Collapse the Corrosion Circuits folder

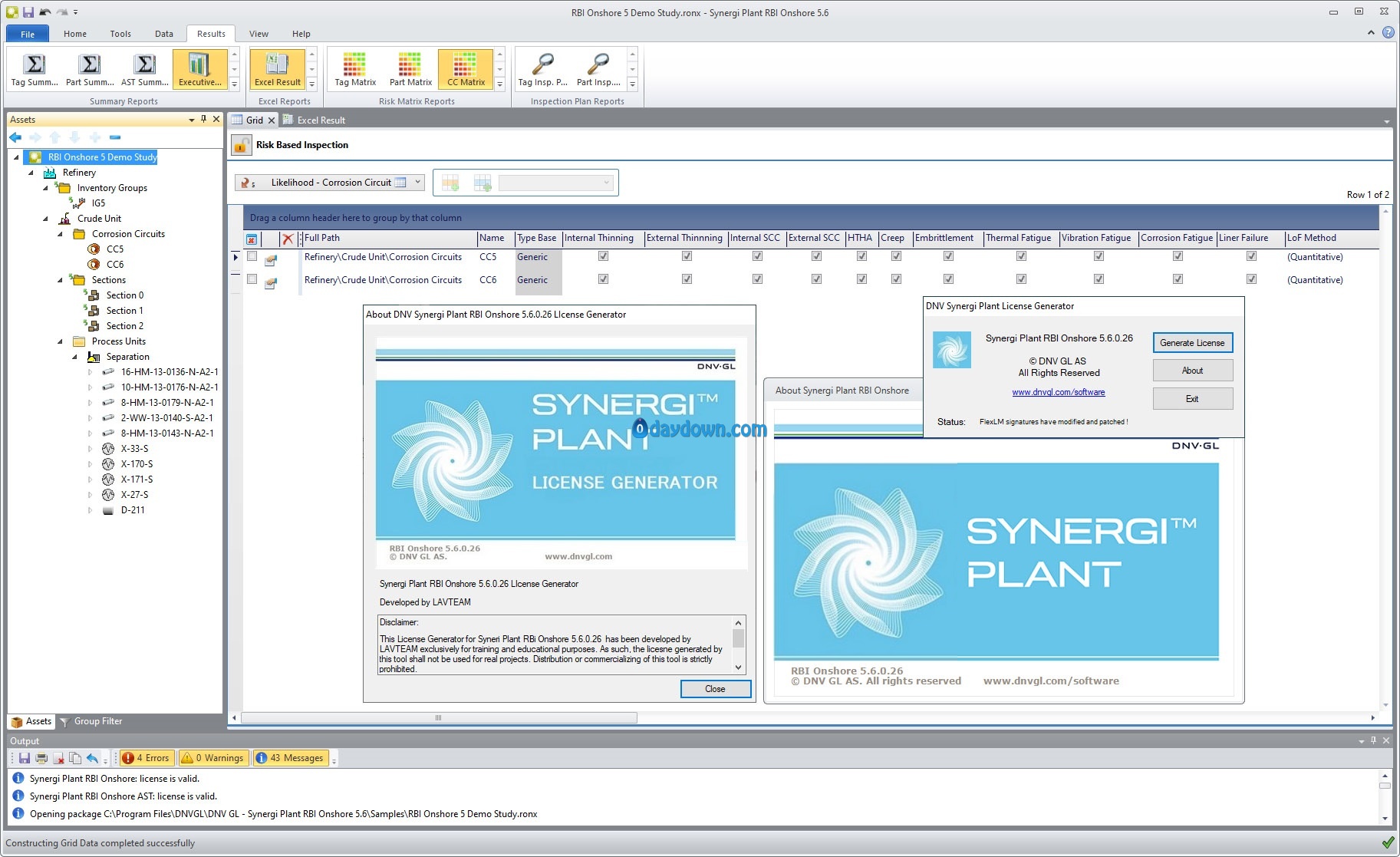[60, 234]
